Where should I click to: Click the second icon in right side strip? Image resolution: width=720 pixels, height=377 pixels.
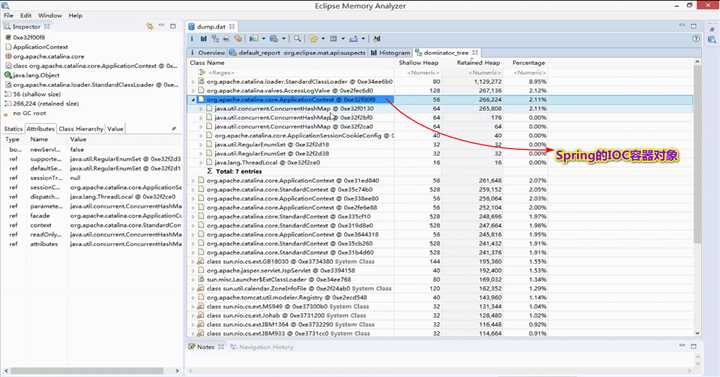click(x=712, y=40)
